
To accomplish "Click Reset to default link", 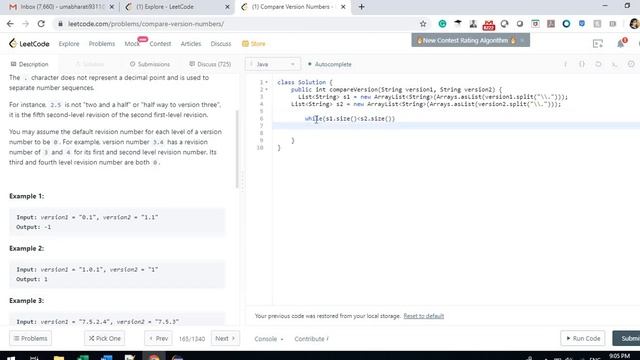I will click(424, 316).
